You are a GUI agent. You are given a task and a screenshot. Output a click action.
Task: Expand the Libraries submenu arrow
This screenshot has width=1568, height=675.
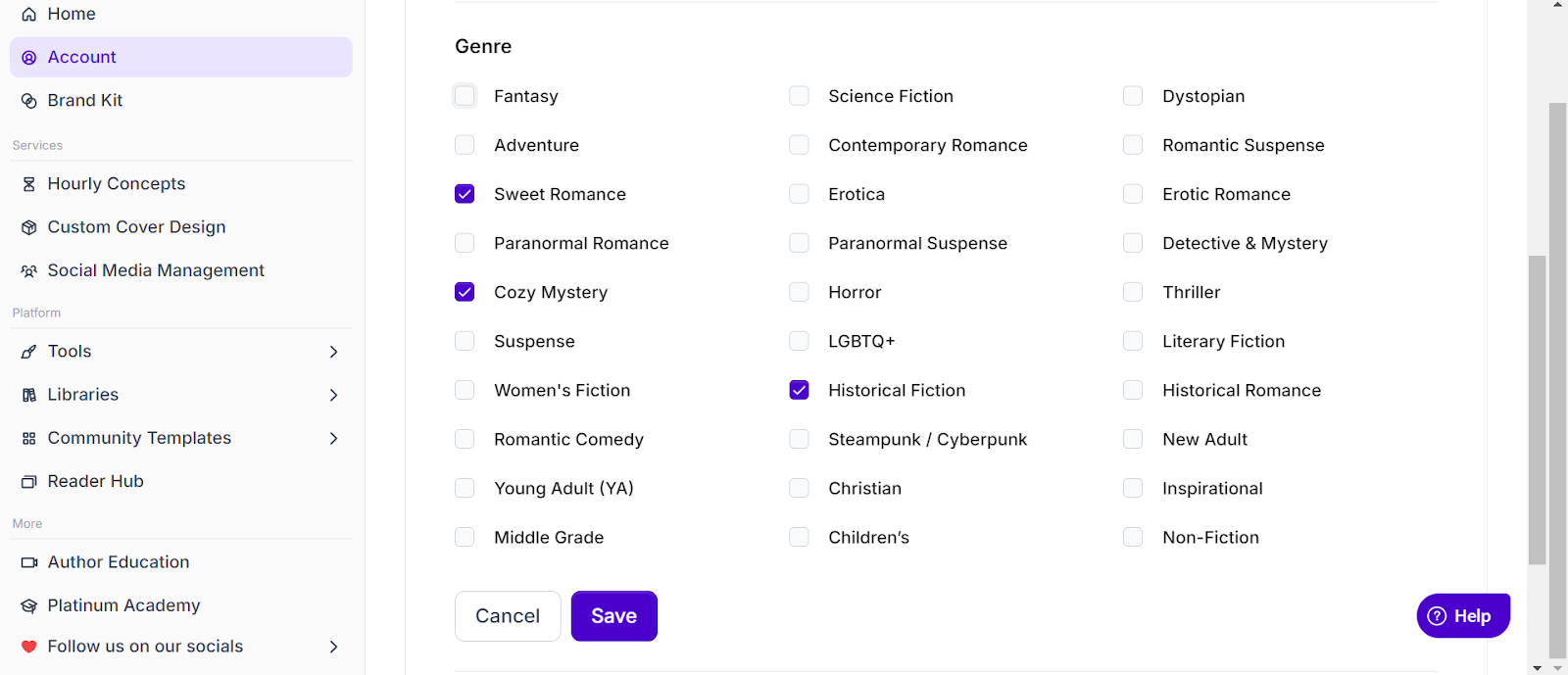pos(333,395)
